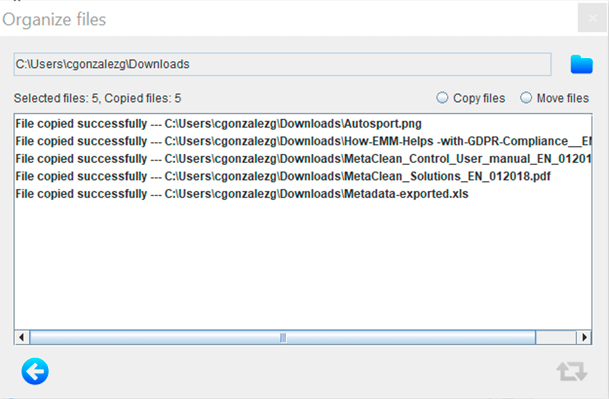Click the scrollbar right arrow
This screenshot has width=609, height=399.
click(x=584, y=337)
